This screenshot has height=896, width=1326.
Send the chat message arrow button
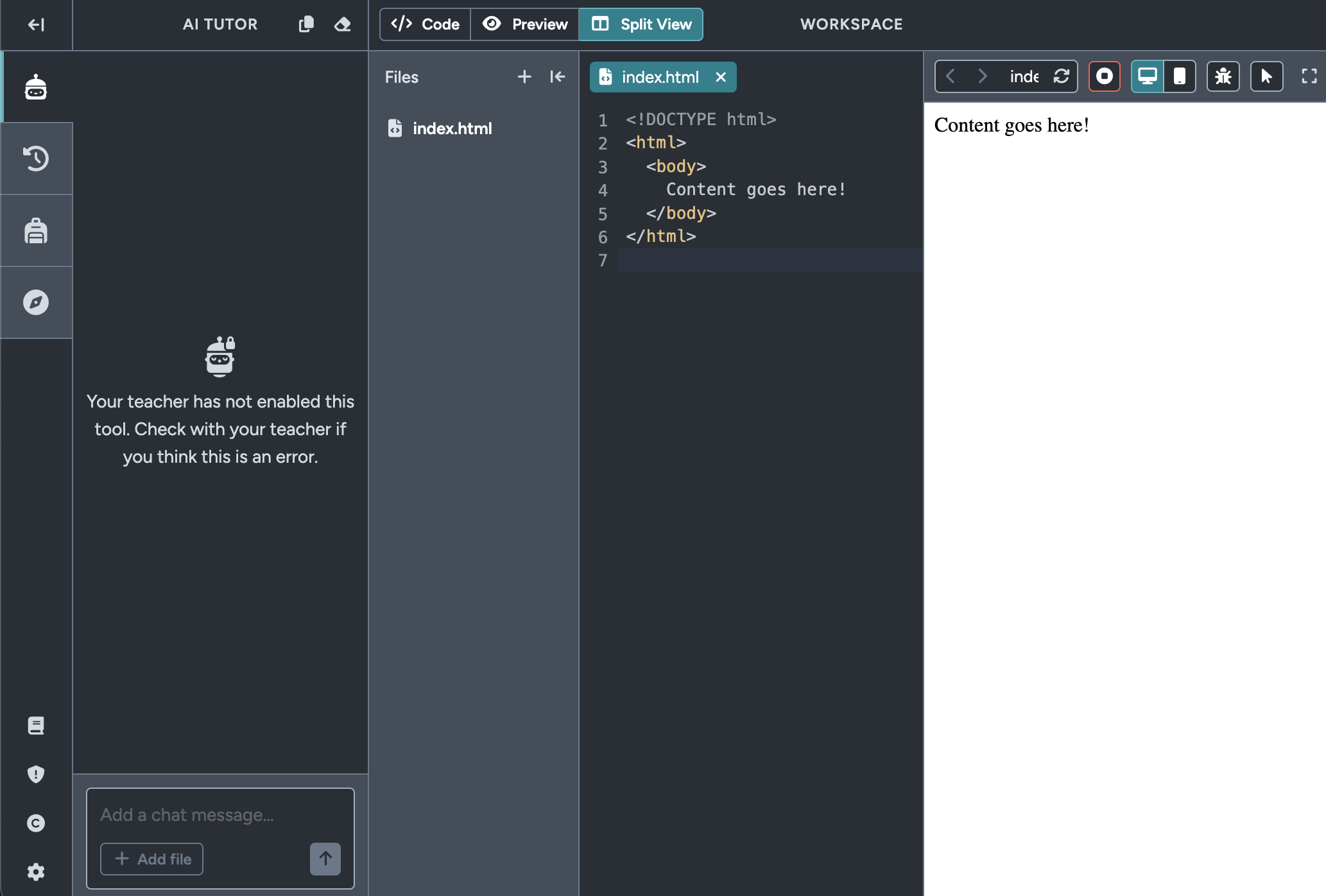(x=325, y=859)
